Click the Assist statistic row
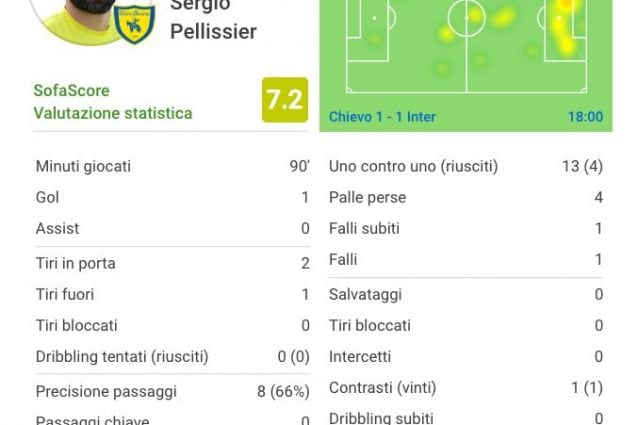This screenshot has width=638, height=425. 173,228
